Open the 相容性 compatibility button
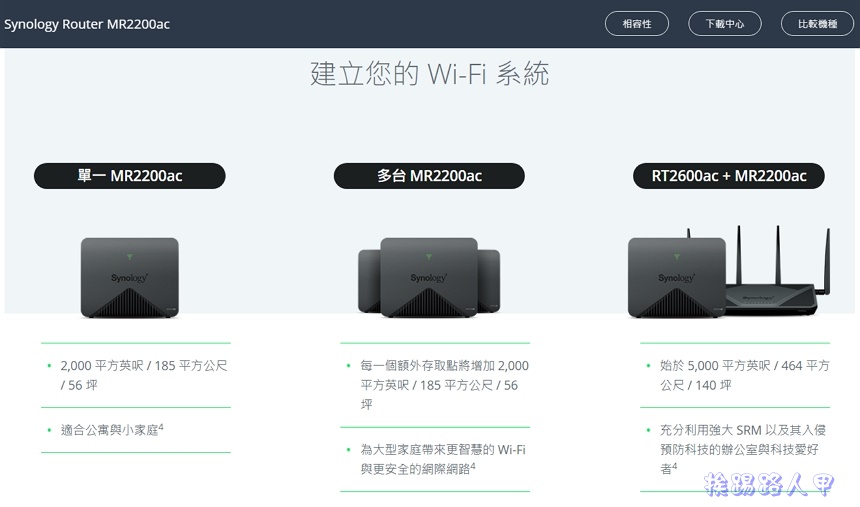The height and width of the screenshot is (507, 860). coord(637,24)
